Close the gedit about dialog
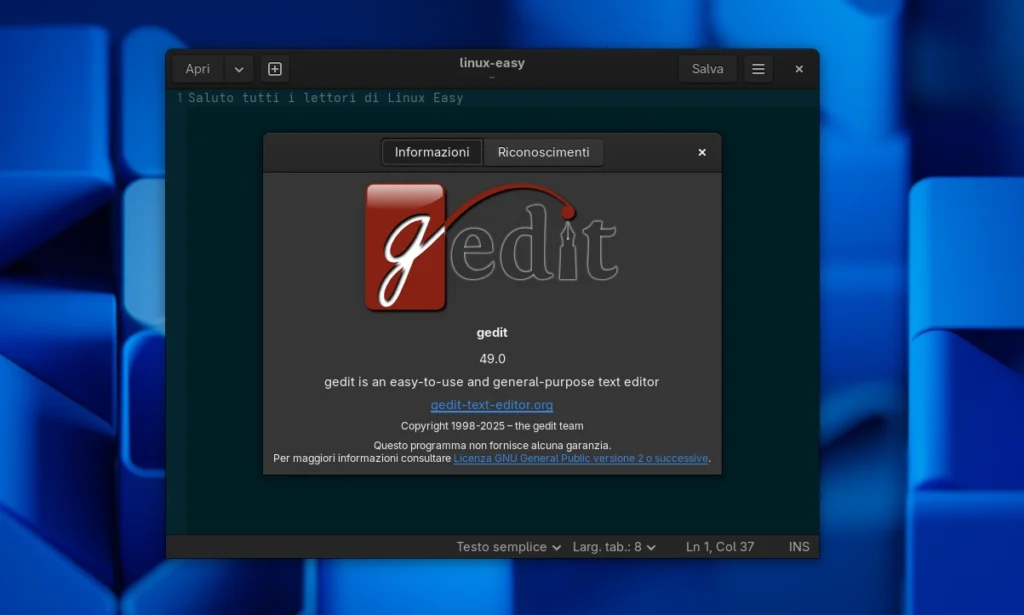 pyautogui.click(x=701, y=151)
